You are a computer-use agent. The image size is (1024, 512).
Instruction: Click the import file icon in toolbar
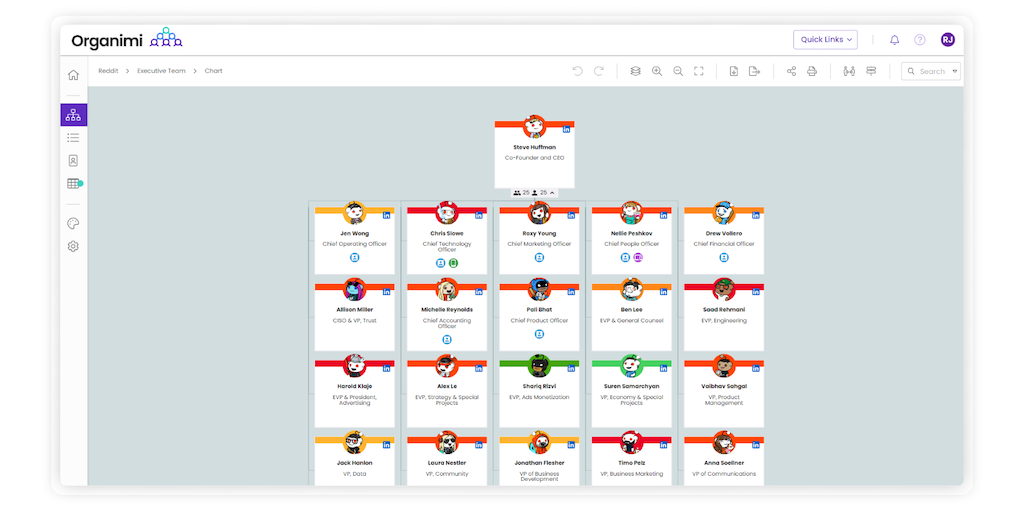coord(733,71)
